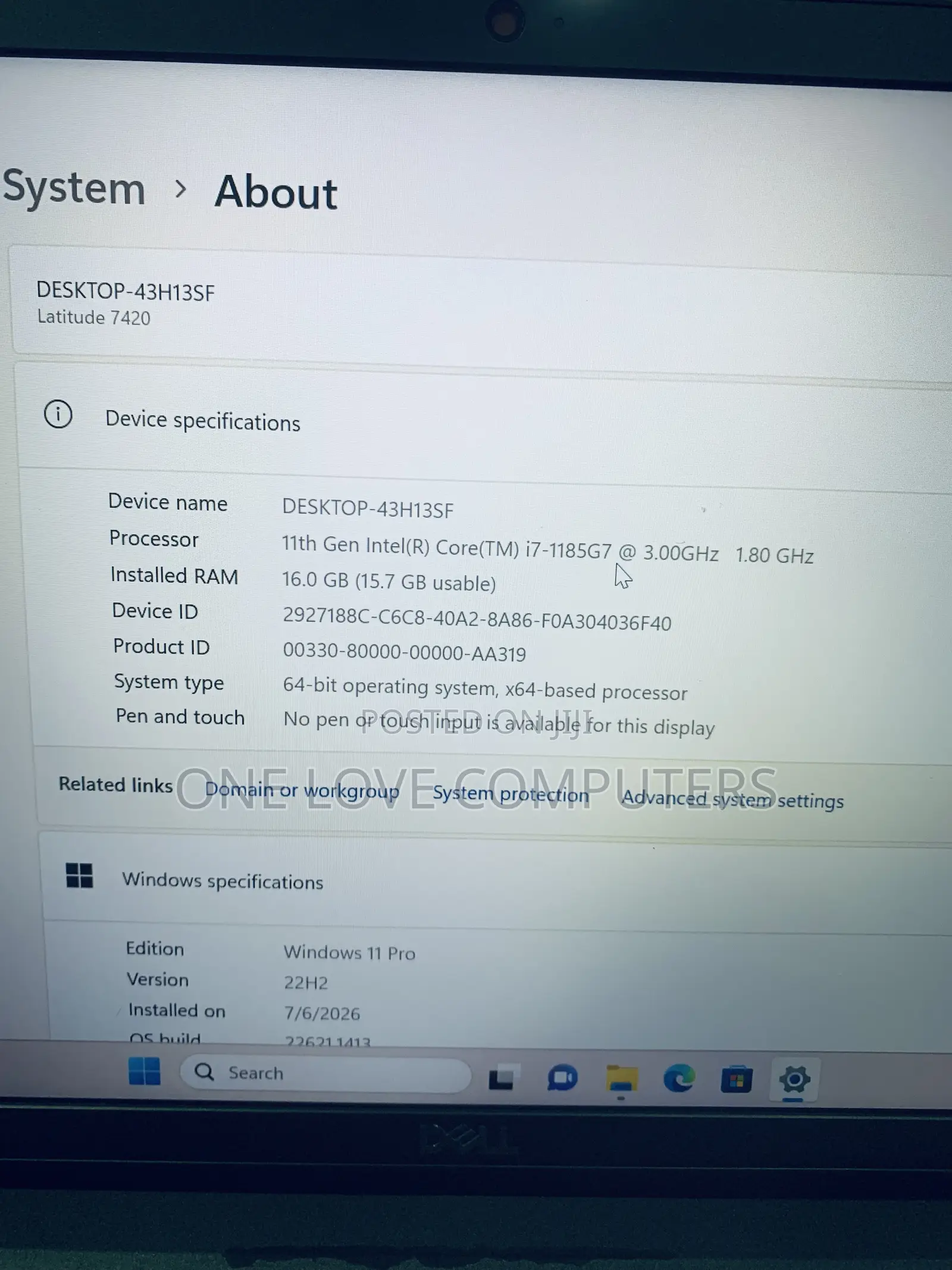Viewport: 952px width, 1270px height.
Task: Click the 'About' page heading
Action: tap(276, 193)
